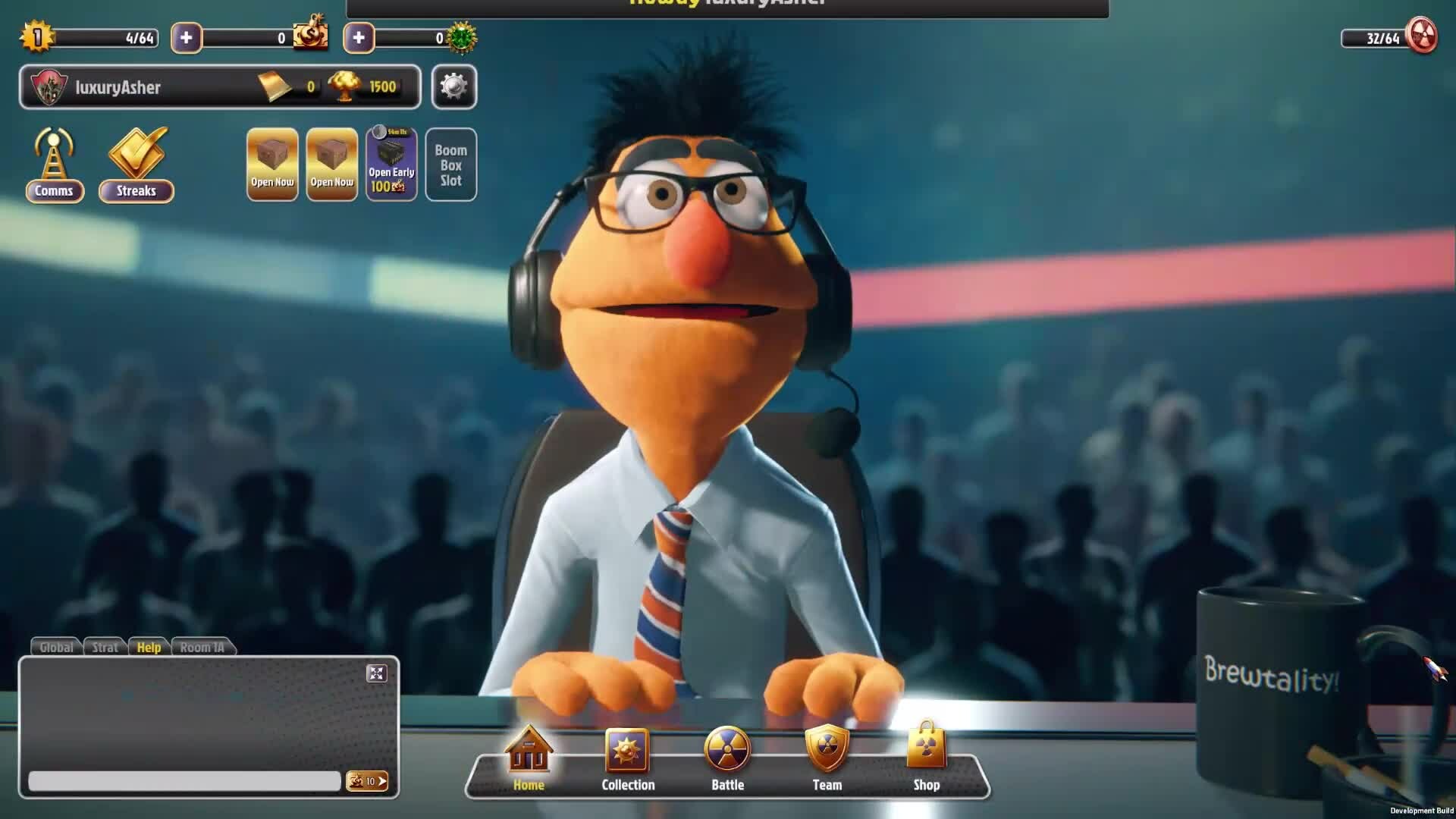The width and height of the screenshot is (1456, 819).
Task: Open the Team shield menu
Action: [x=827, y=760]
